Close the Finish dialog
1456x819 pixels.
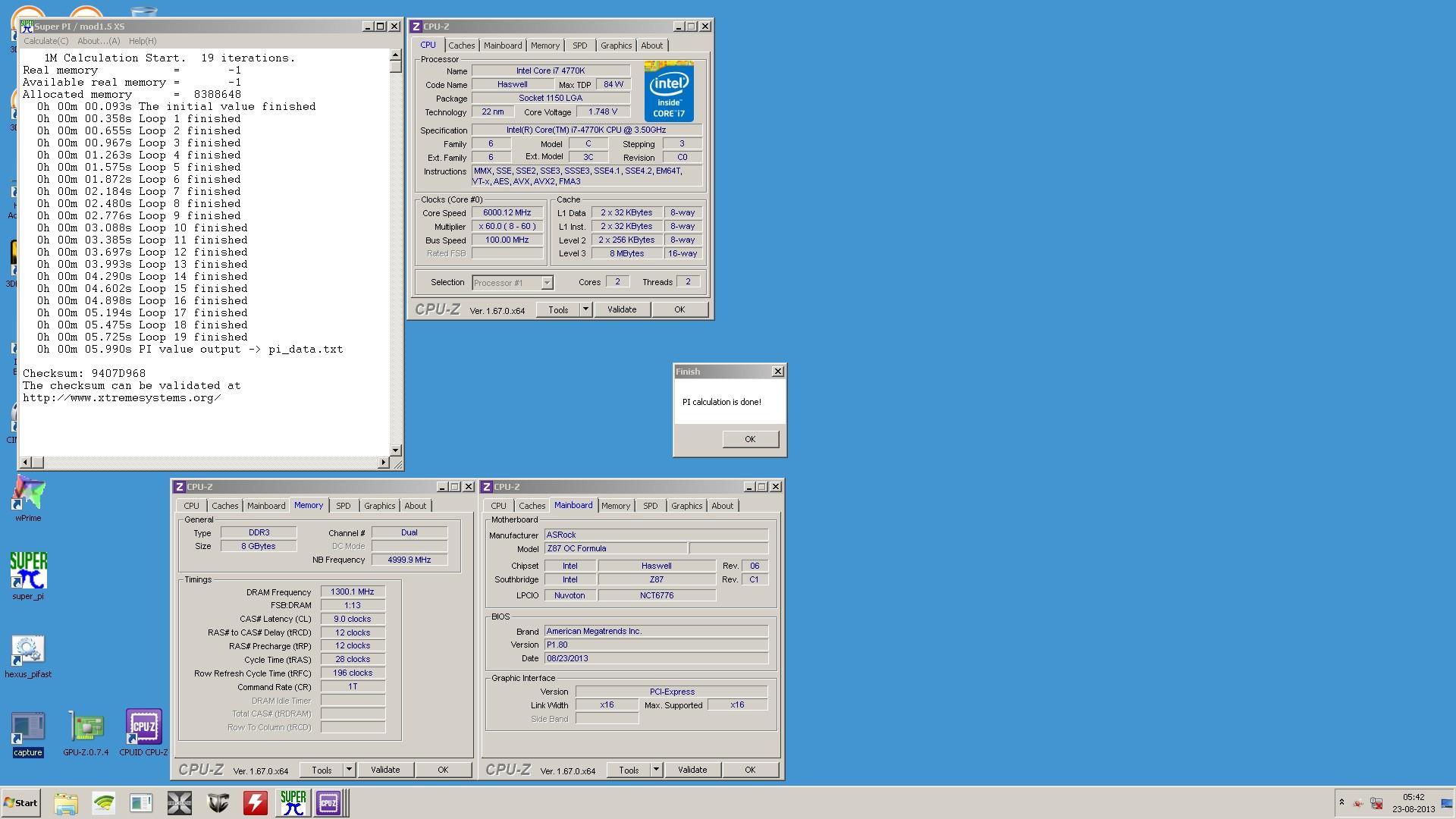(x=777, y=372)
